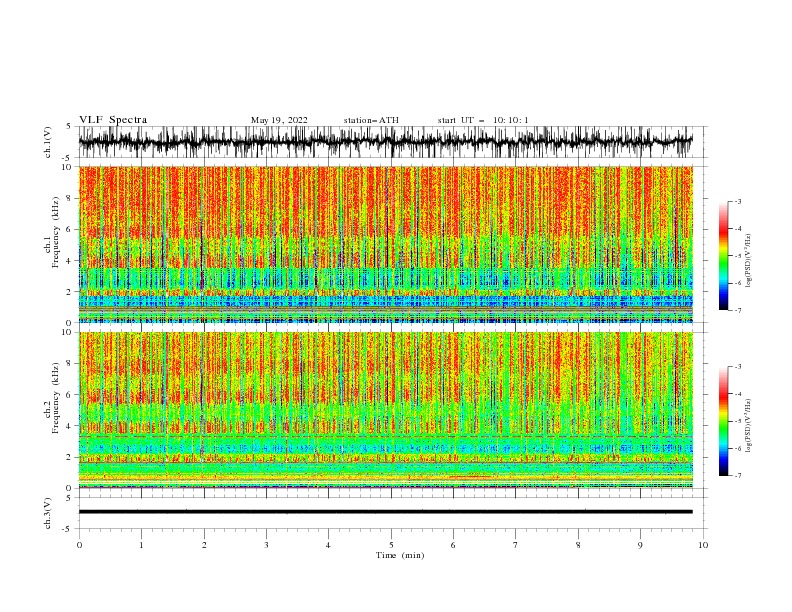Viewport: 792px width, 612px height.
Task: Click the "-5" tick on ch.1 colorbar
Action: (x=738, y=256)
